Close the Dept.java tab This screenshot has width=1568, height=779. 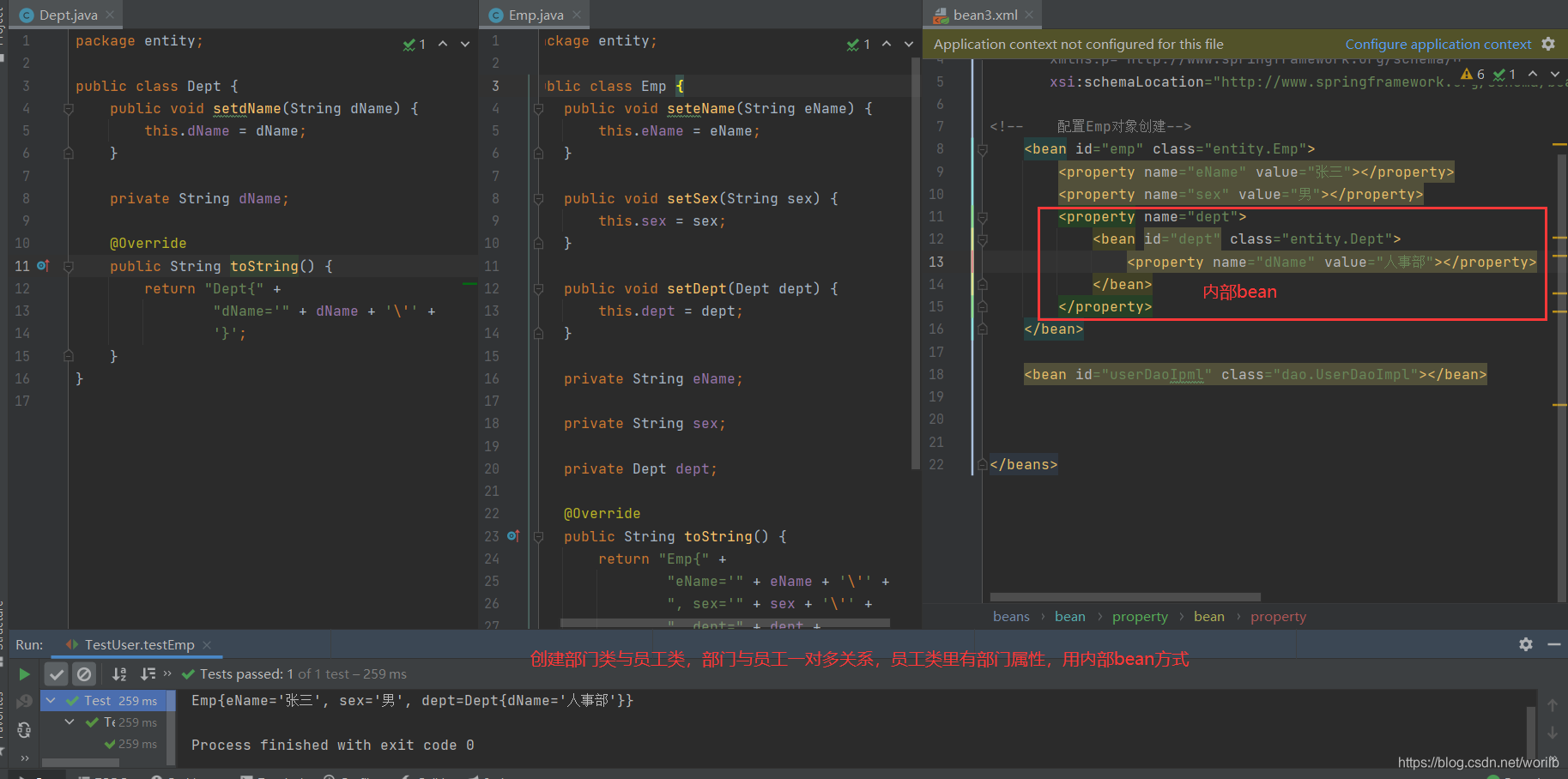pyautogui.click(x=110, y=15)
